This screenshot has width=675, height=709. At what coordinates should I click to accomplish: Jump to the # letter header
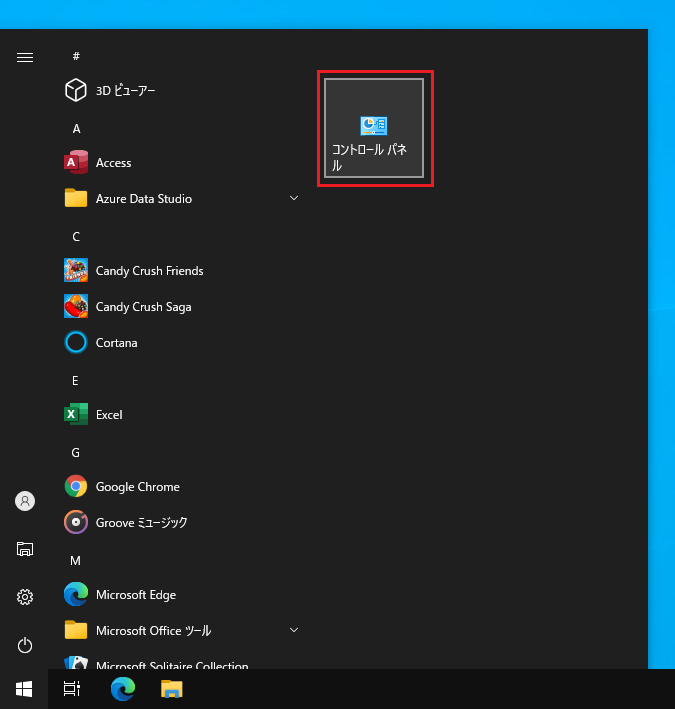(x=76, y=56)
